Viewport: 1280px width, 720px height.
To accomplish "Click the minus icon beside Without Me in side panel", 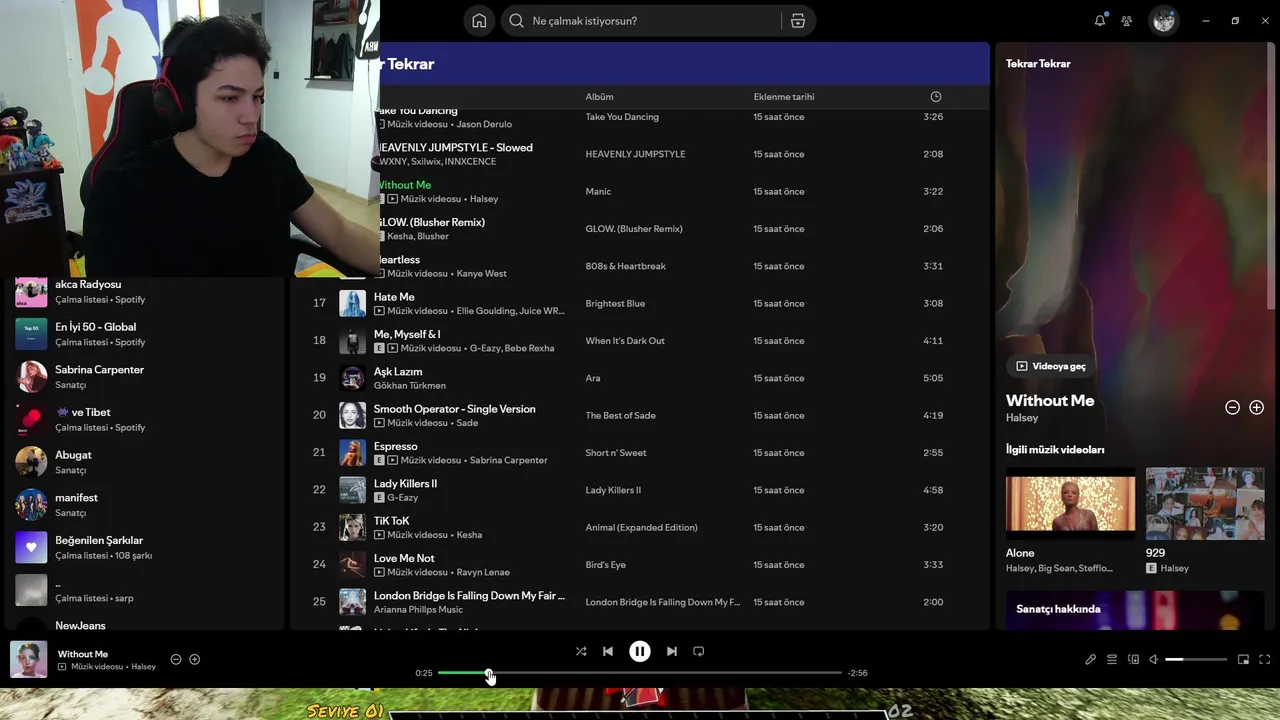I will 1233,407.
